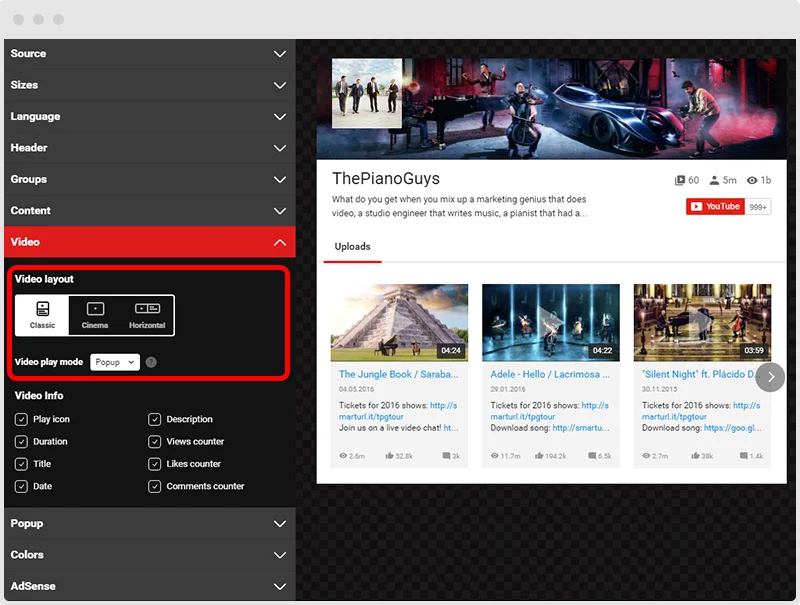This screenshot has width=800, height=605.
Task: Click the subscribers icon showing 5m
Action: (x=714, y=180)
